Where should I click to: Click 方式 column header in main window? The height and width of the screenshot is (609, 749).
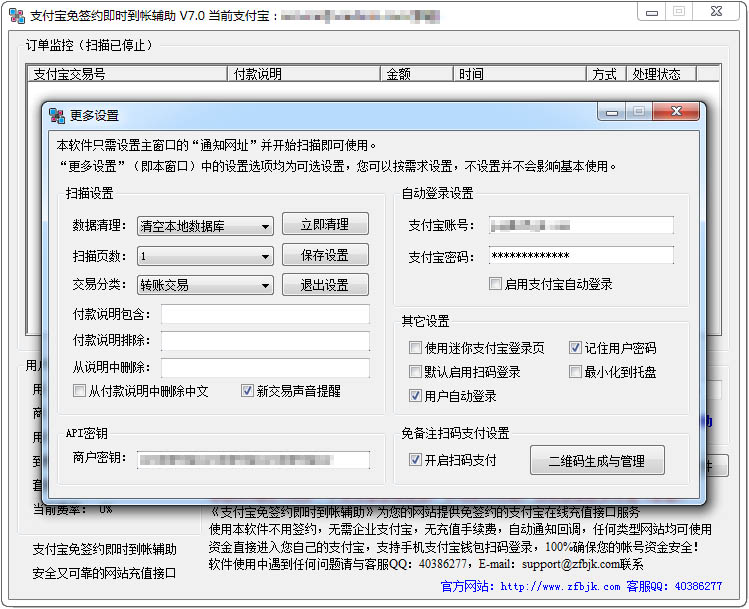coord(606,74)
